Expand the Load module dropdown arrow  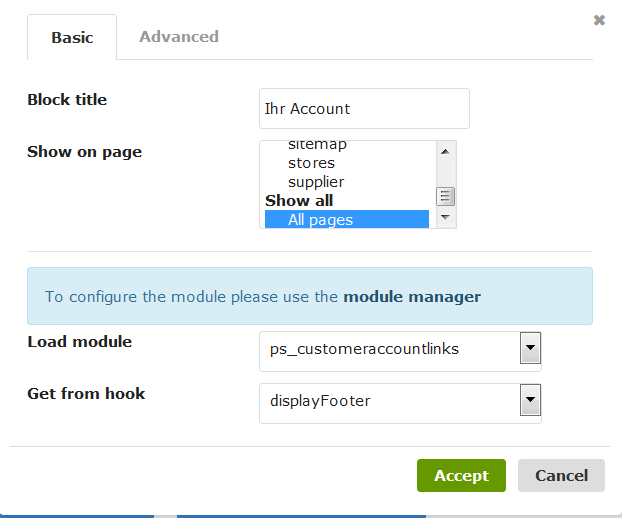[x=531, y=349]
